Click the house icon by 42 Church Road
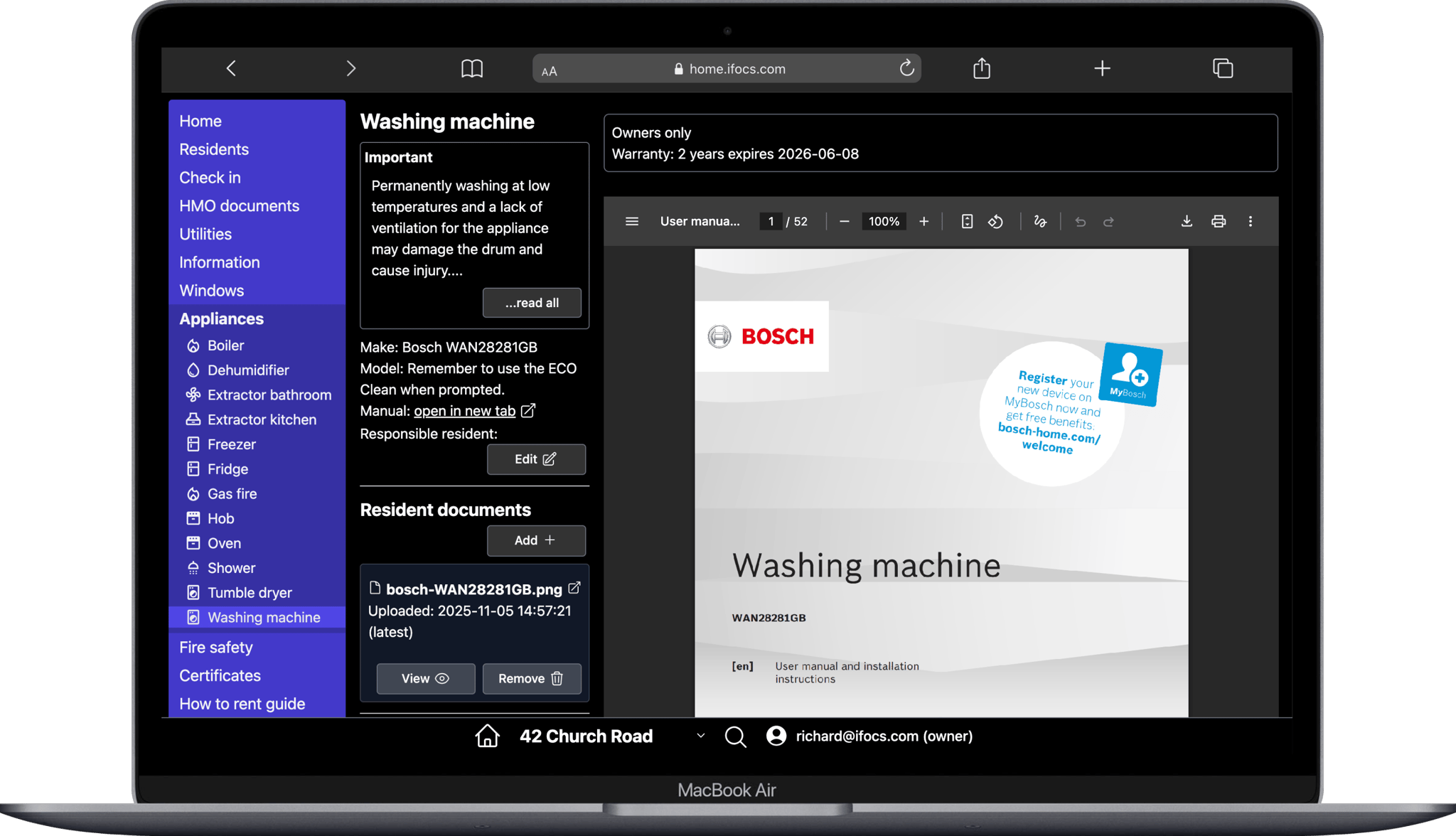The width and height of the screenshot is (1456, 836). point(487,736)
